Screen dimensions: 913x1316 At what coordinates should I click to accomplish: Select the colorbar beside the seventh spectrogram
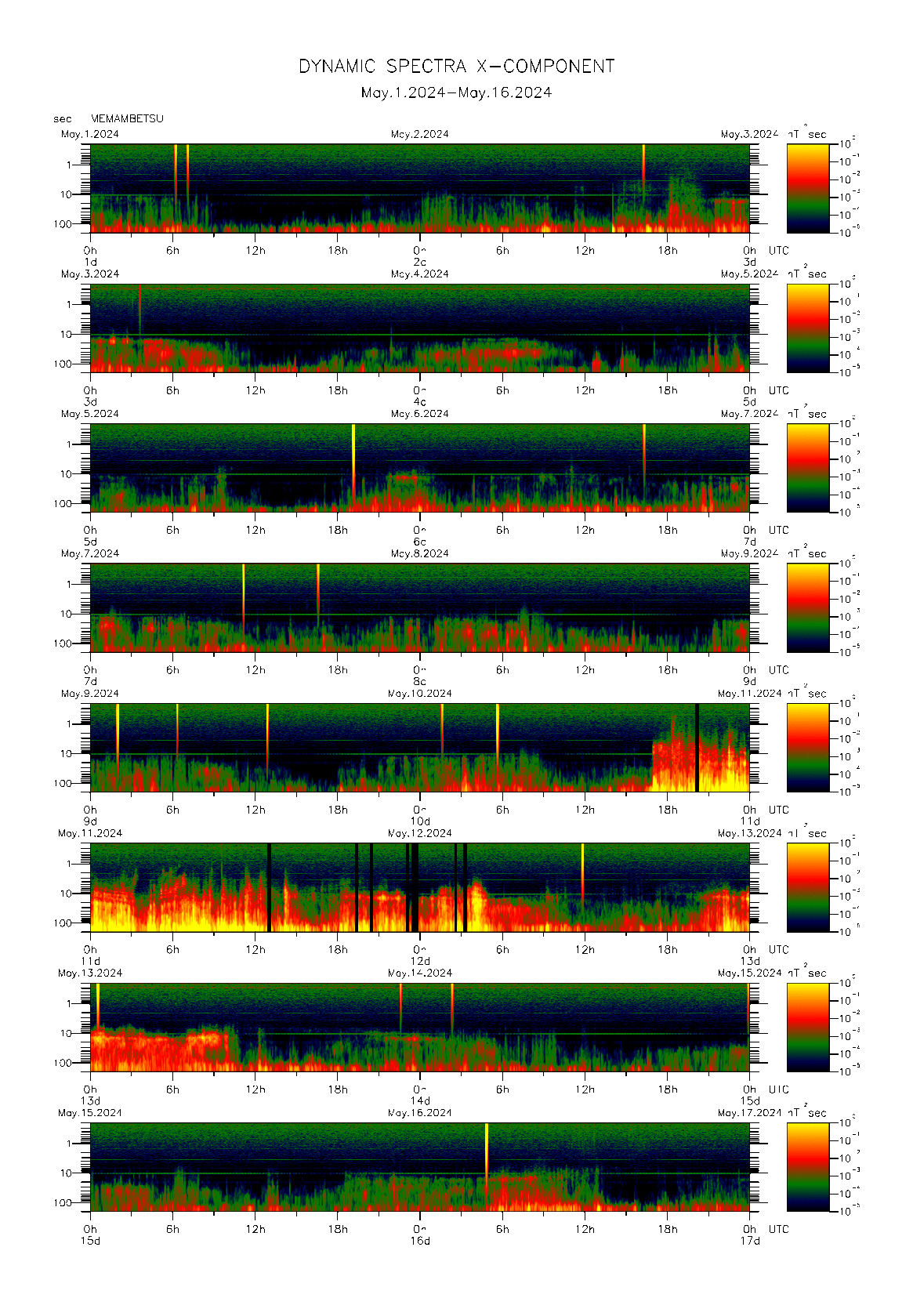pyautogui.click(x=807, y=1027)
